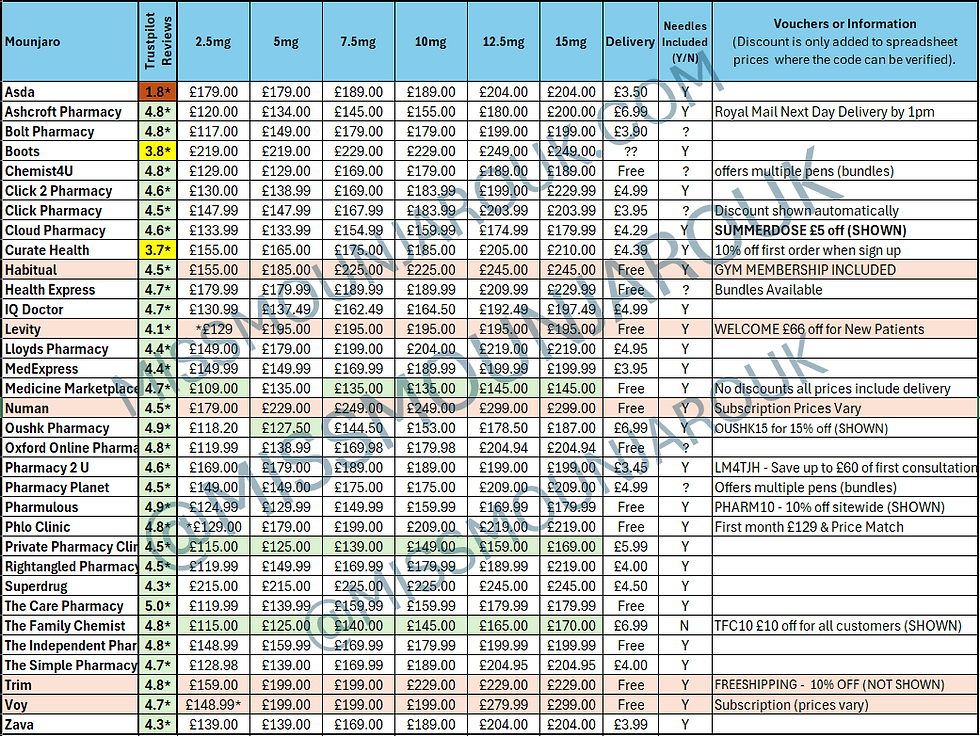Image resolution: width=980 pixels, height=736 pixels.
Task: Click the £3.50 delivery cell for Asda
Action: [630, 92]
